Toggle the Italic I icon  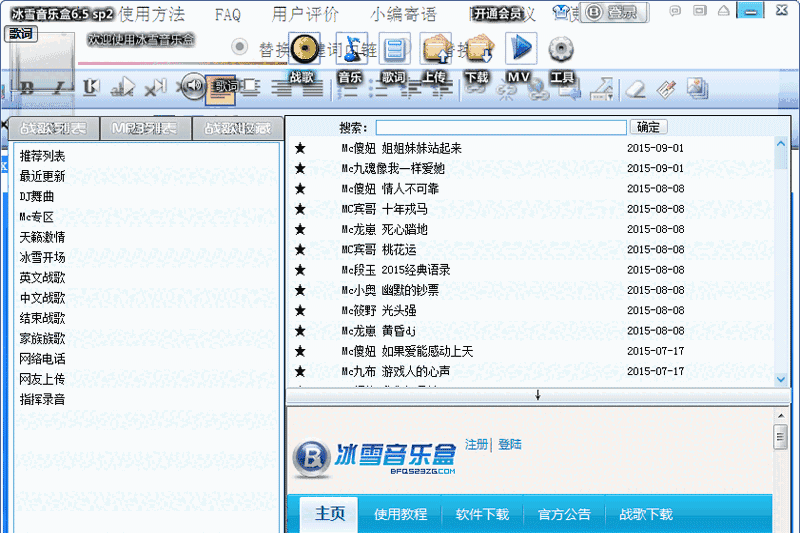tap(59, 88)
